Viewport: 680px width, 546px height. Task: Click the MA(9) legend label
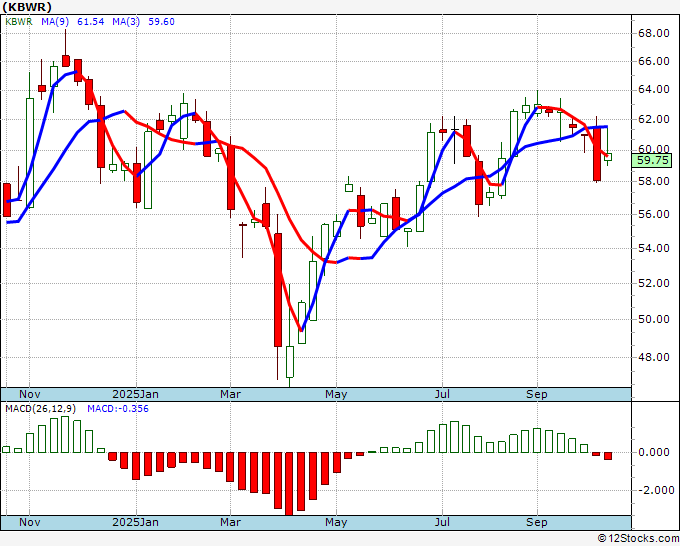pyautogui.click(x=55, y=22)
